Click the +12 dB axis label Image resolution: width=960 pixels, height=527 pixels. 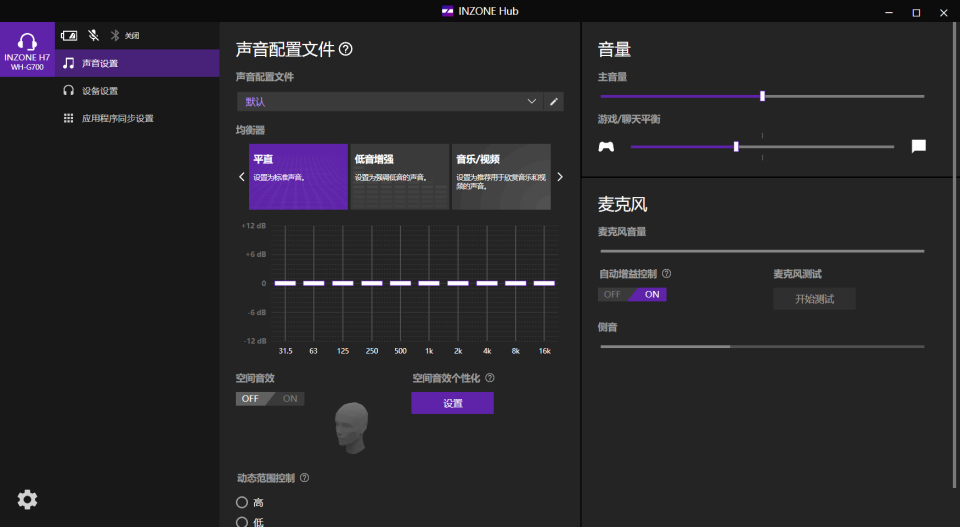pos(253,226)
